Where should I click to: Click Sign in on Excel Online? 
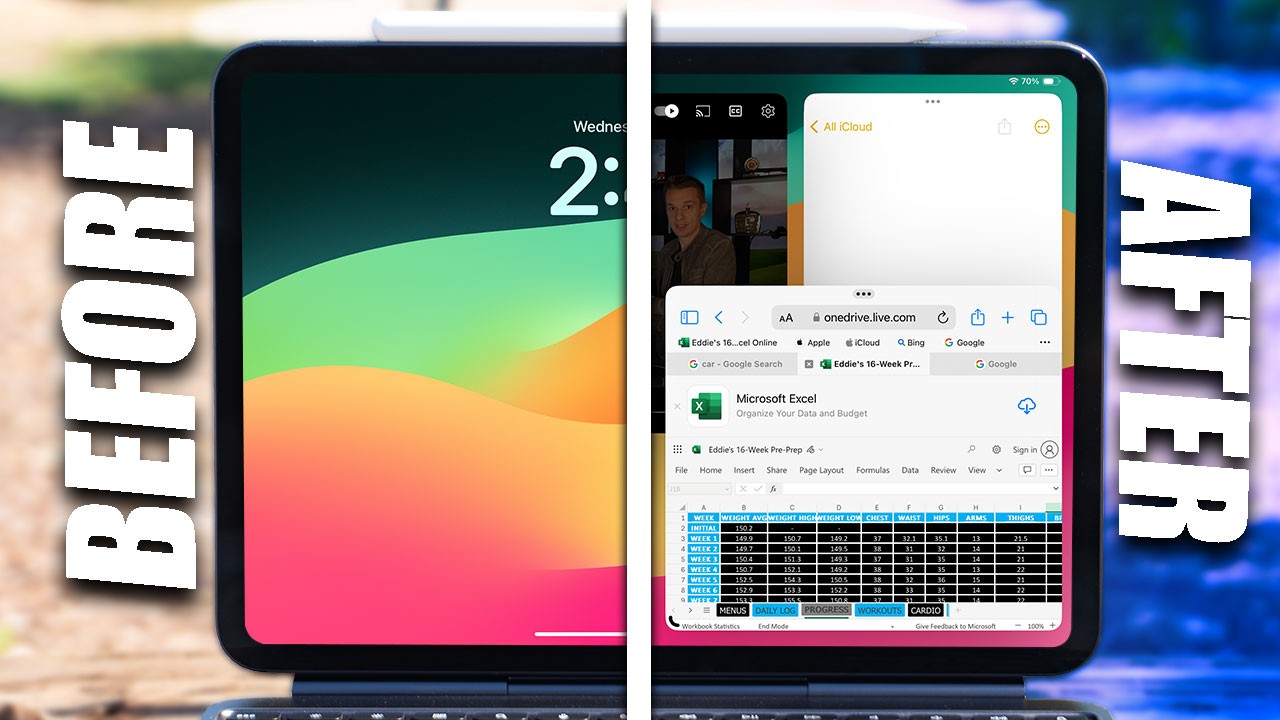point(1035,450)
